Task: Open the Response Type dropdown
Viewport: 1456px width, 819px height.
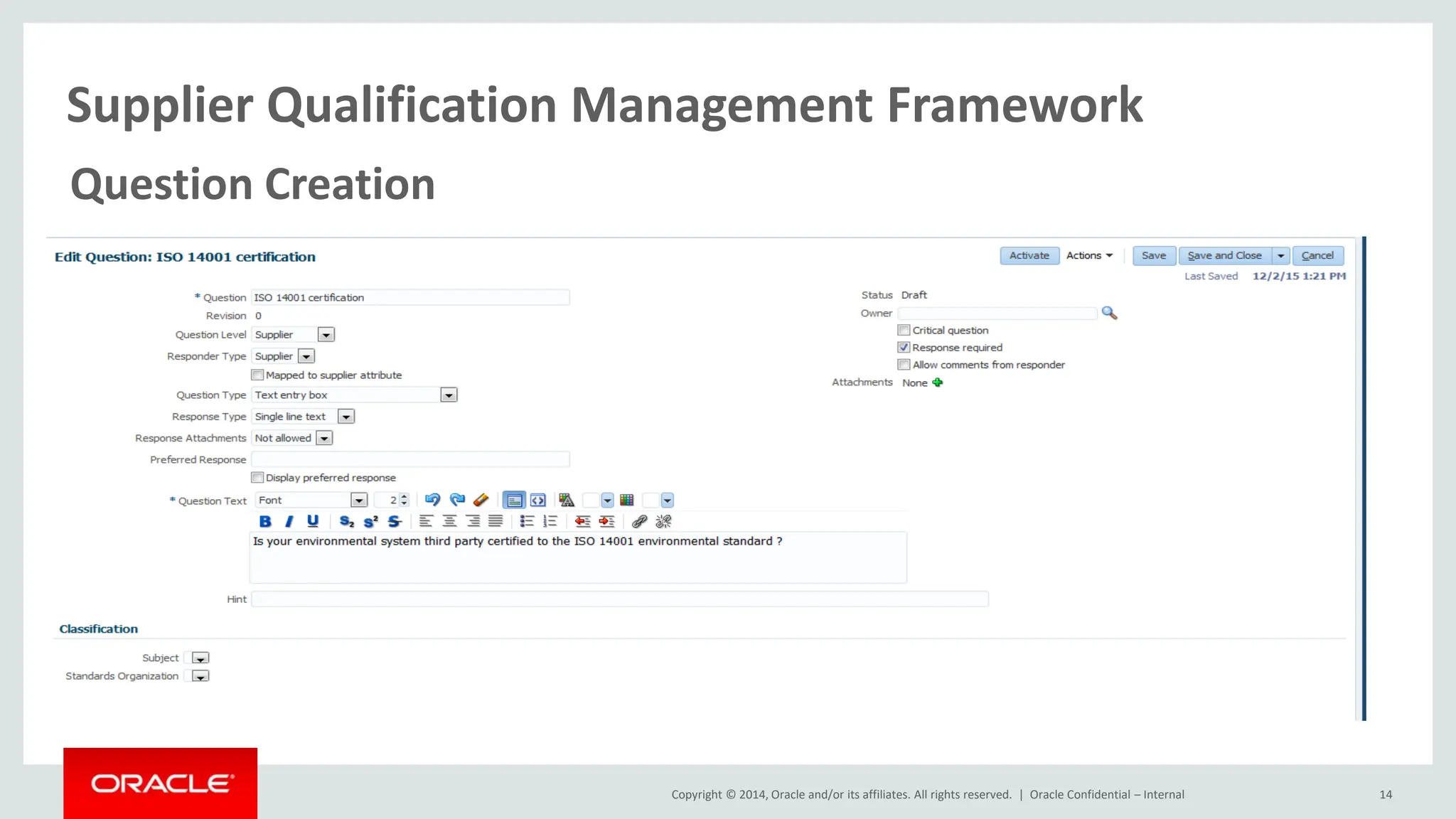Action: point(346,417)
